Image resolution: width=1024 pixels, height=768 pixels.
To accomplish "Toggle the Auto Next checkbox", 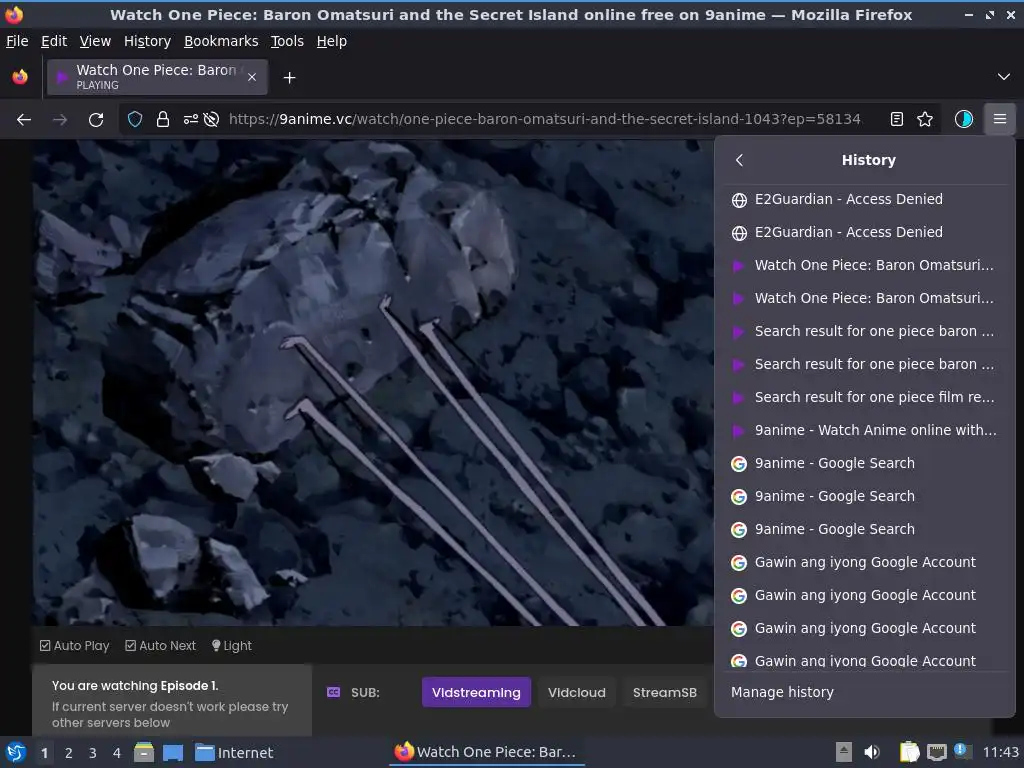I will [x=161, y=646].
